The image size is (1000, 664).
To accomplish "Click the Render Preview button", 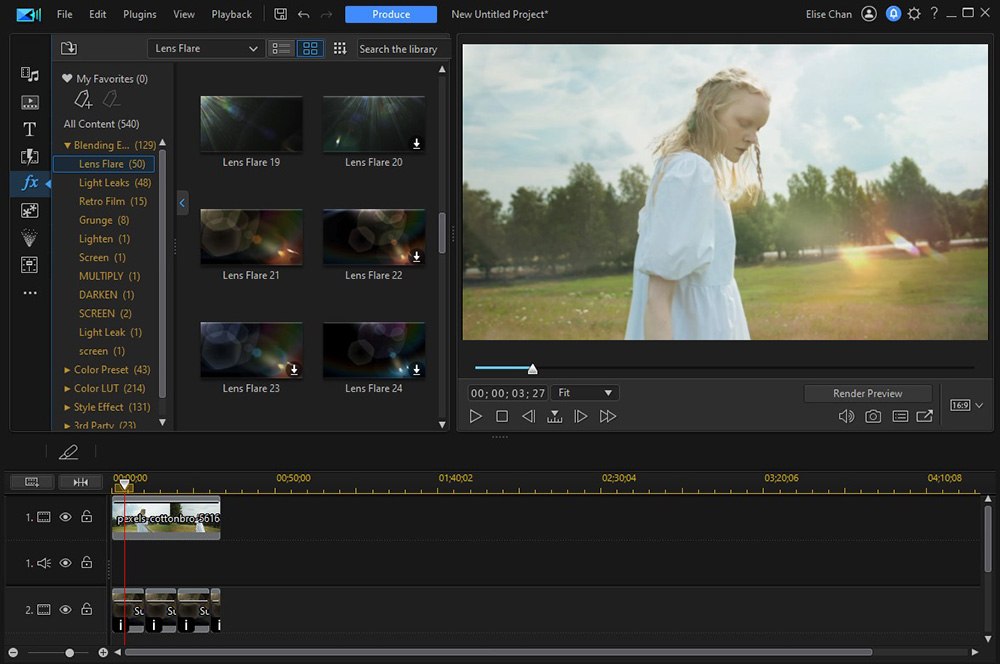I will (x=867, y=393).
